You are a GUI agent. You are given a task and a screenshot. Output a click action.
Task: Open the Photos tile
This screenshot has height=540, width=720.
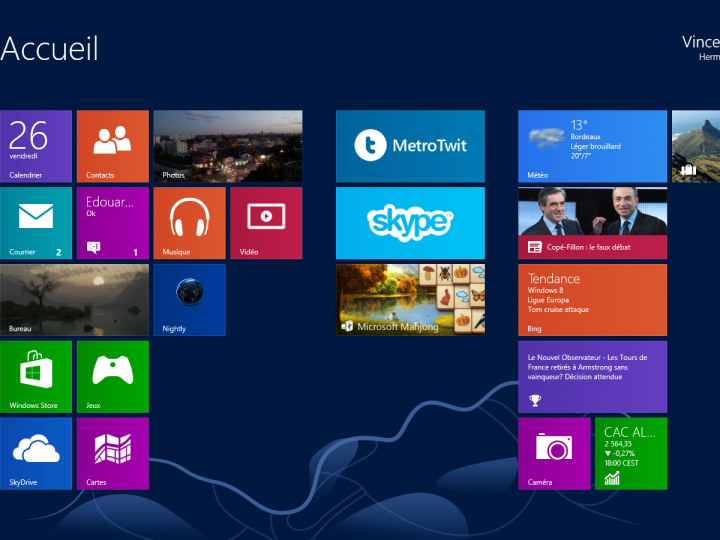(x=228, y=146)
